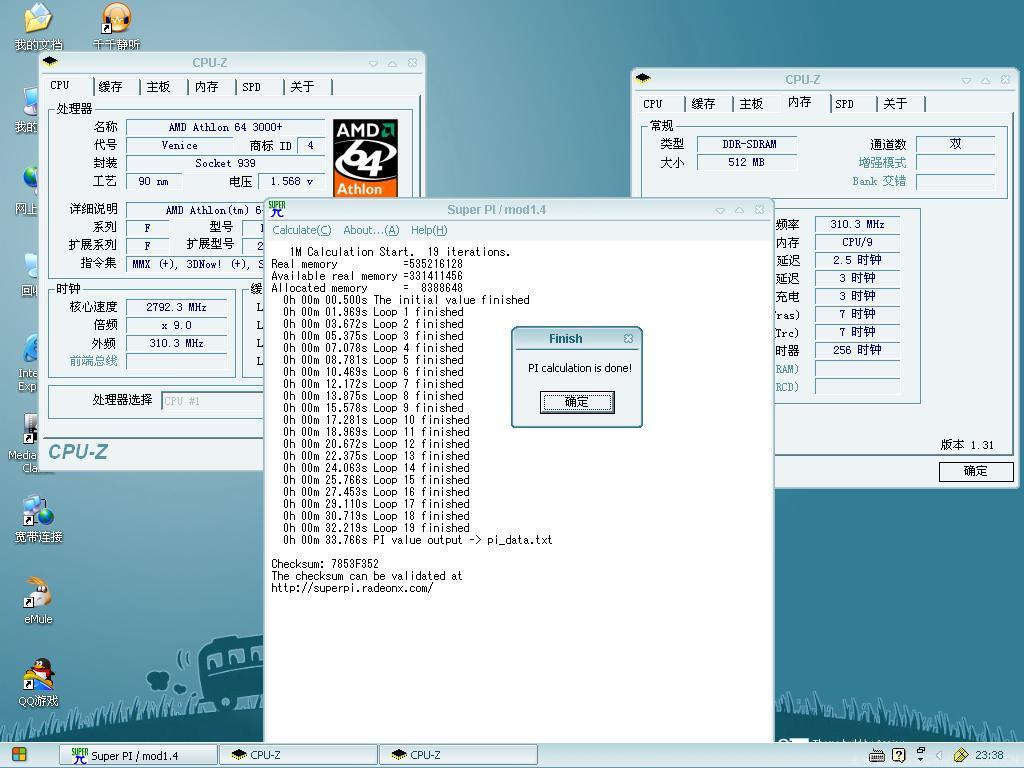The width and height of the screenshot is (1024, 768).
Task: Open 关于 tab in CPU-Z memory window
Action: [x=895, y=104]
